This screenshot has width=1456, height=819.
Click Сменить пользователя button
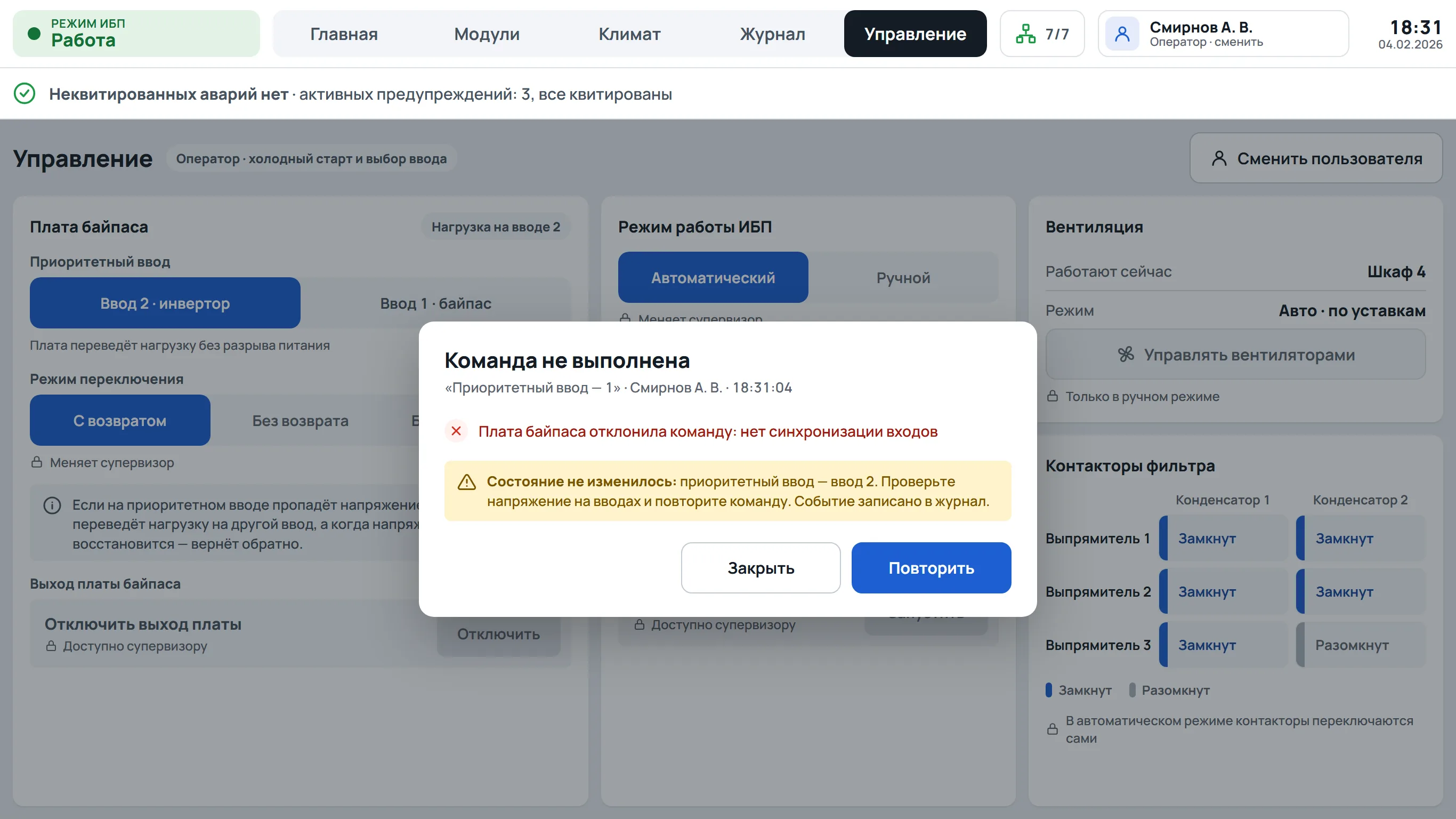click(x=1316, y=158)
